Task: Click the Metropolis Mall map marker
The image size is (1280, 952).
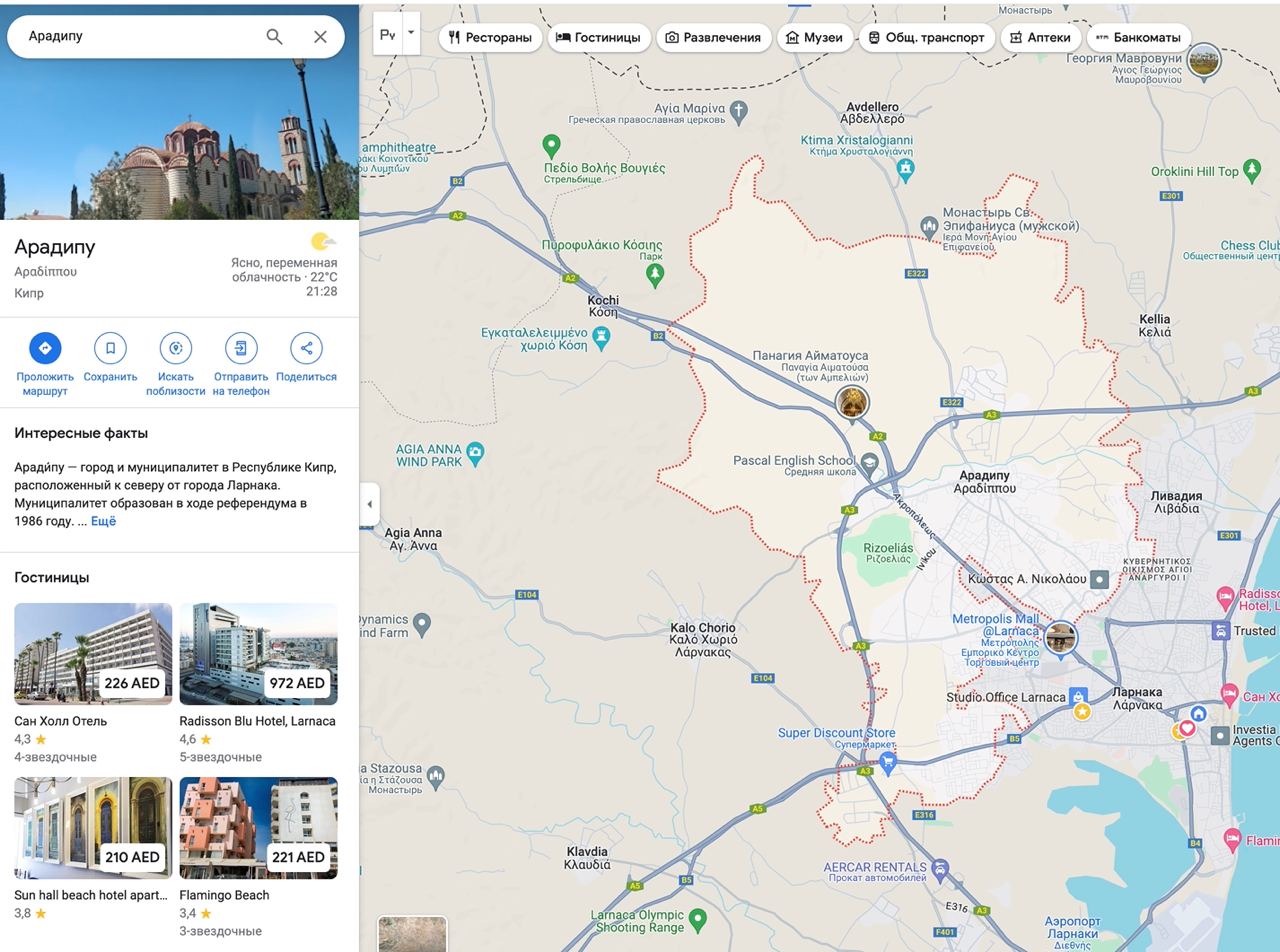Action: tap(1060, 637)
